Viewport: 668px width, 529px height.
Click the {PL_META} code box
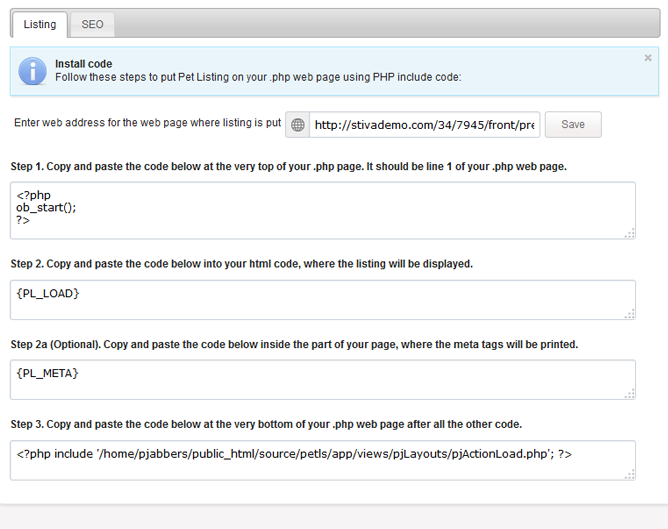(323, 380)
